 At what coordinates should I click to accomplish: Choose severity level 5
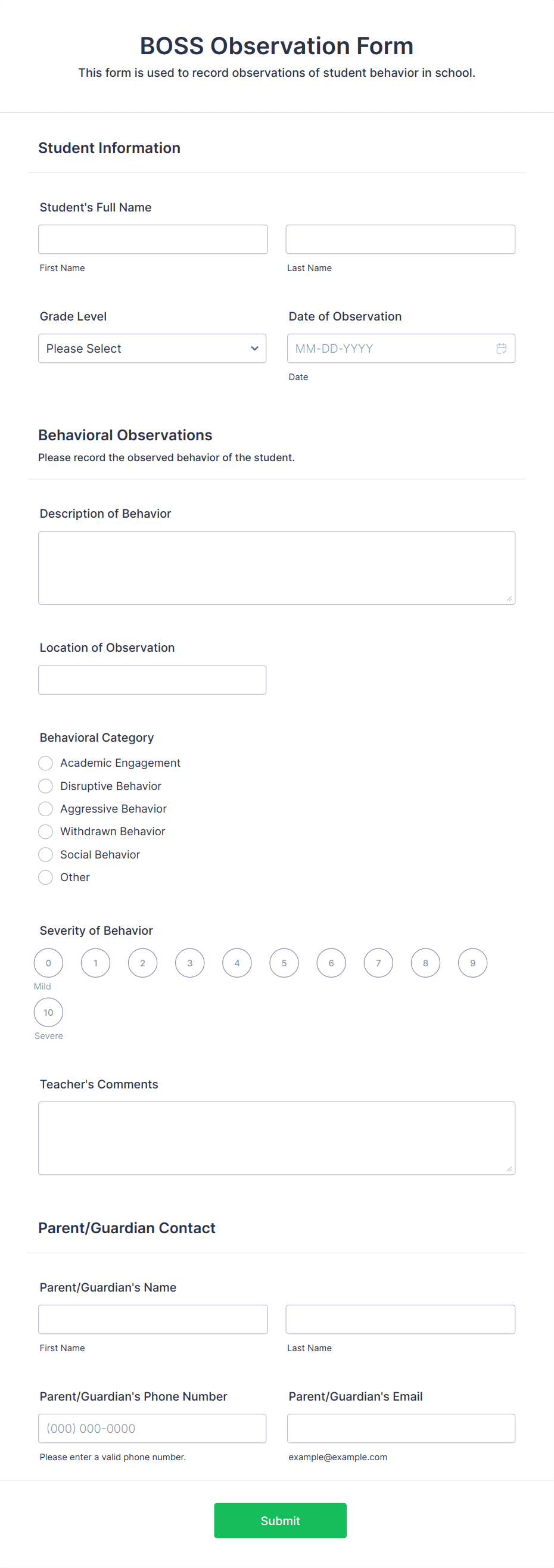(284, 962)
